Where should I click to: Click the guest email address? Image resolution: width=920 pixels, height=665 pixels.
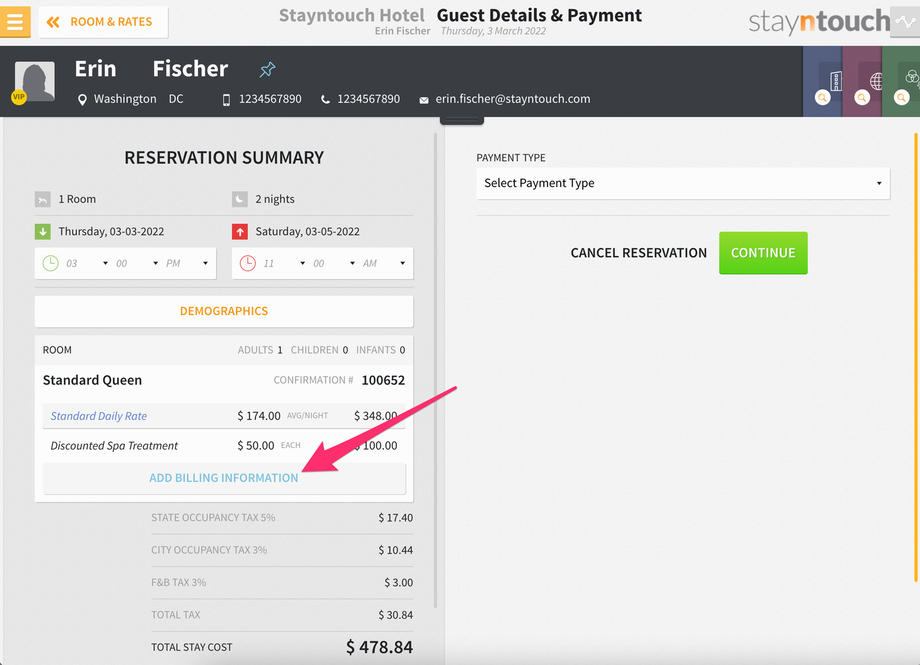pos(513,99)
